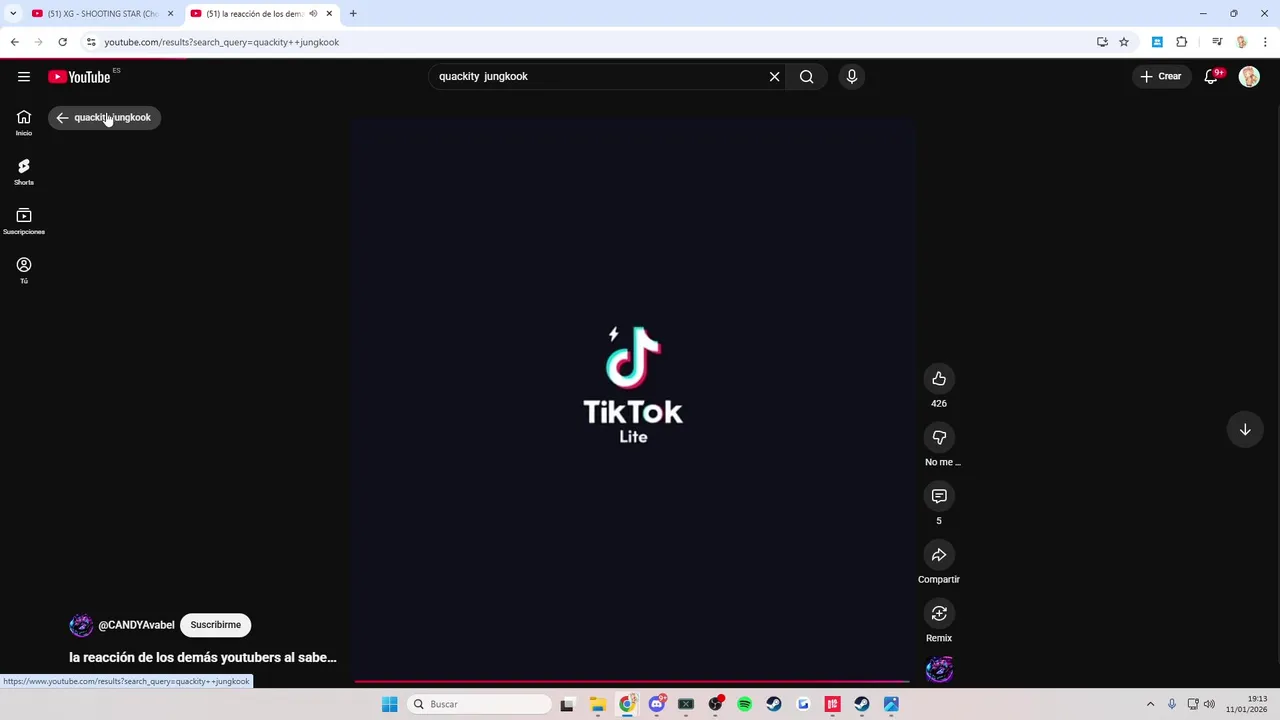Start voice search with microphone
Screen dimensions: 1280x720
[852, 76]
